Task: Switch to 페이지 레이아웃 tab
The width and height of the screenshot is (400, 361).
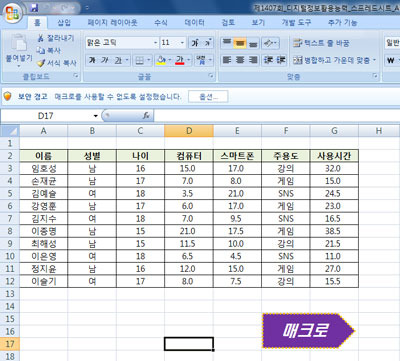Action: [x=112, y=23]
